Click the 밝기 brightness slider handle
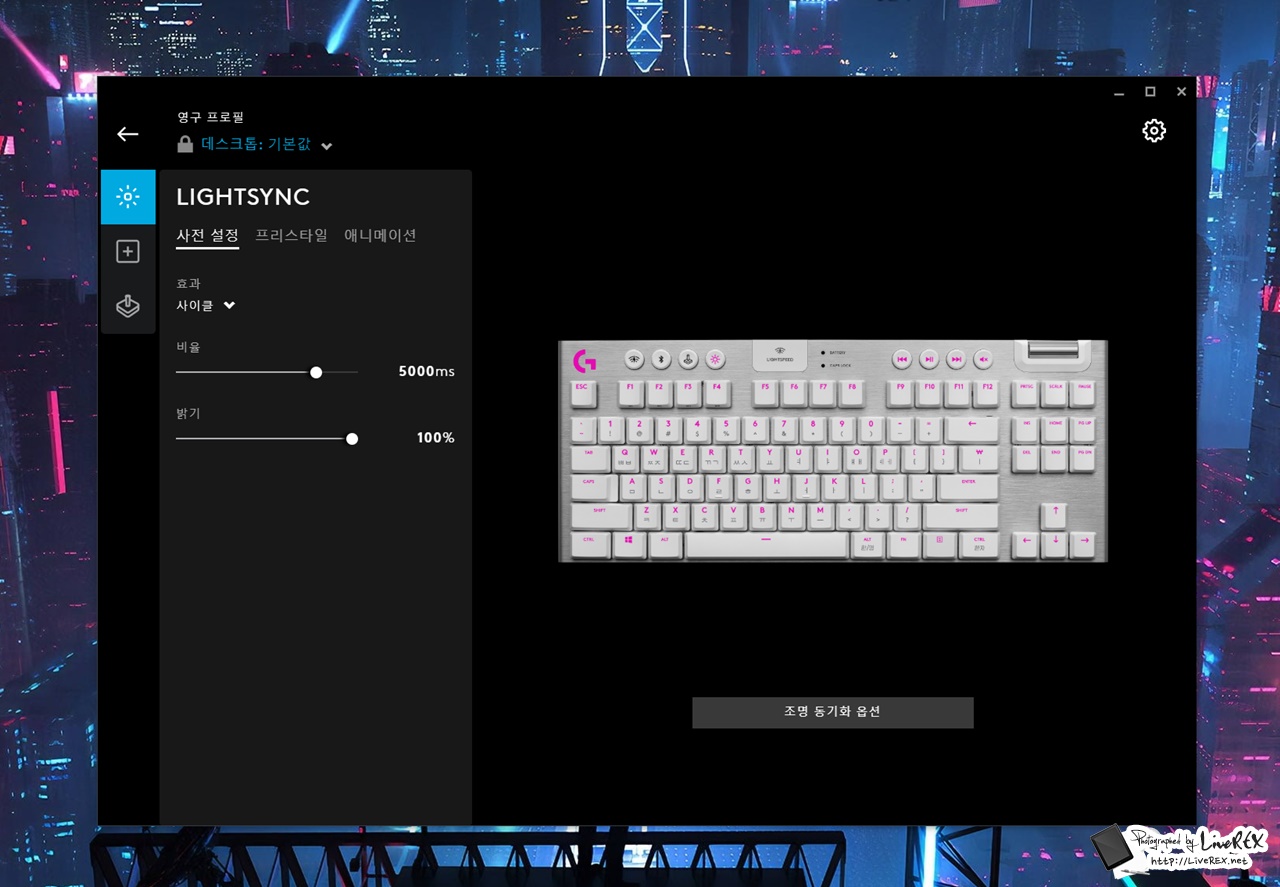The height and width of the screenshot is (887, 1280). click(x=352, y=438)
